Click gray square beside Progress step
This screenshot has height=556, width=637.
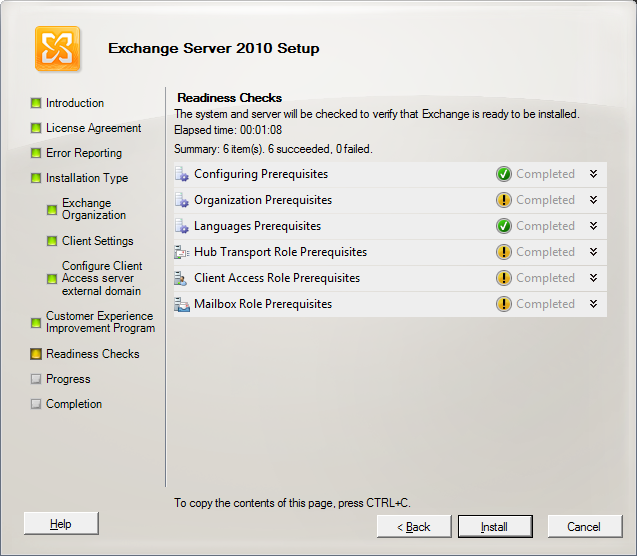click(x=36, y=379)
